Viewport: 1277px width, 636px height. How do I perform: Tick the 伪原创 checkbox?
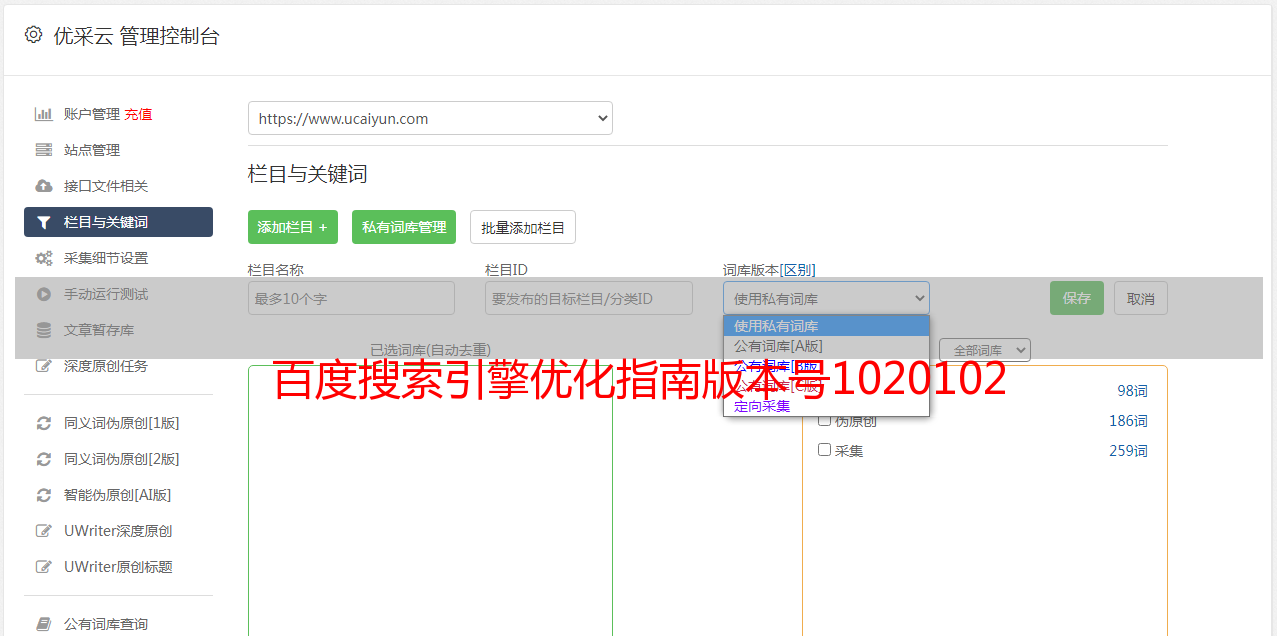(x=825, y=421)
